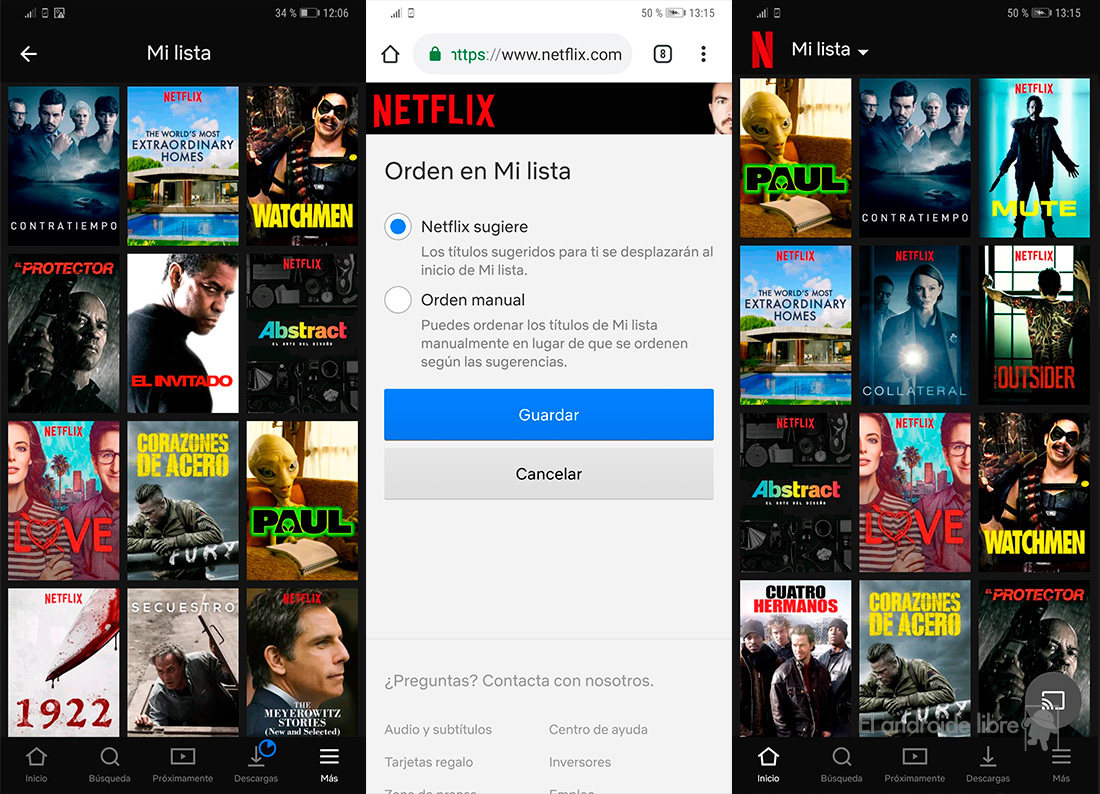Open Collateral poster in right screen
Image resolution: width=1100 pixels, height=794 pixels.
(915, 325)
